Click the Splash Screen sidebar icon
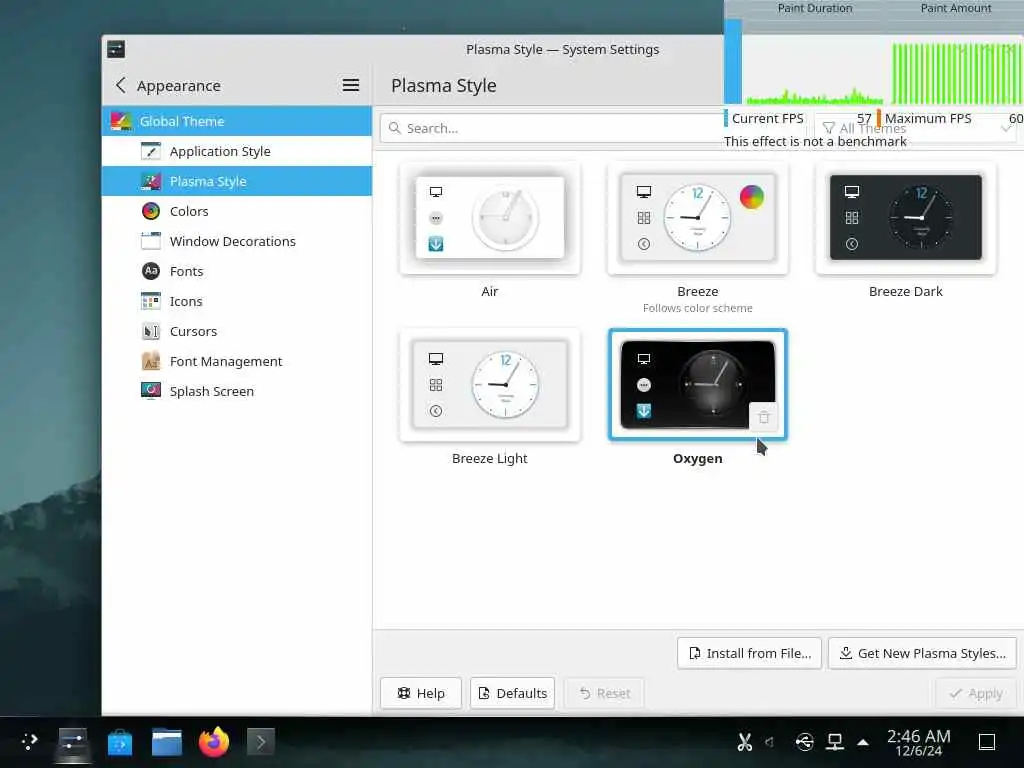This screenshot has width=1024, height=768. click(151, 391)
